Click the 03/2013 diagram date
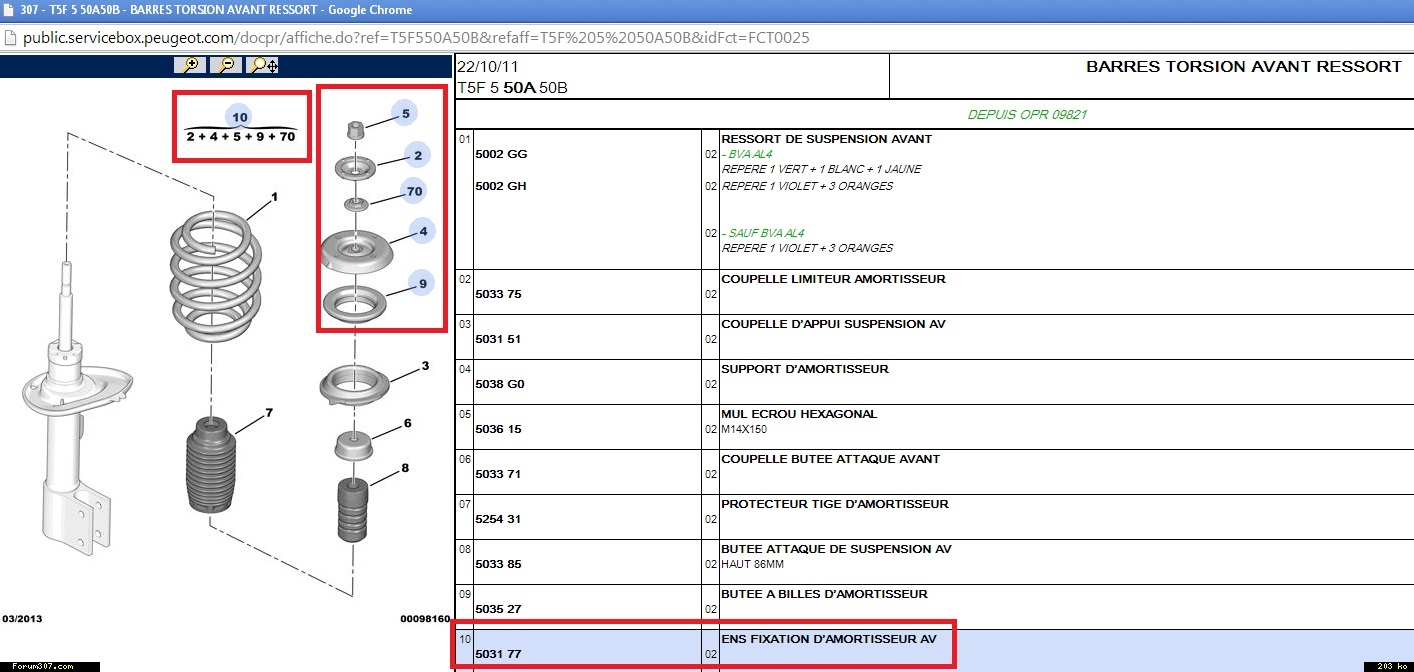 tap(22, 619)
